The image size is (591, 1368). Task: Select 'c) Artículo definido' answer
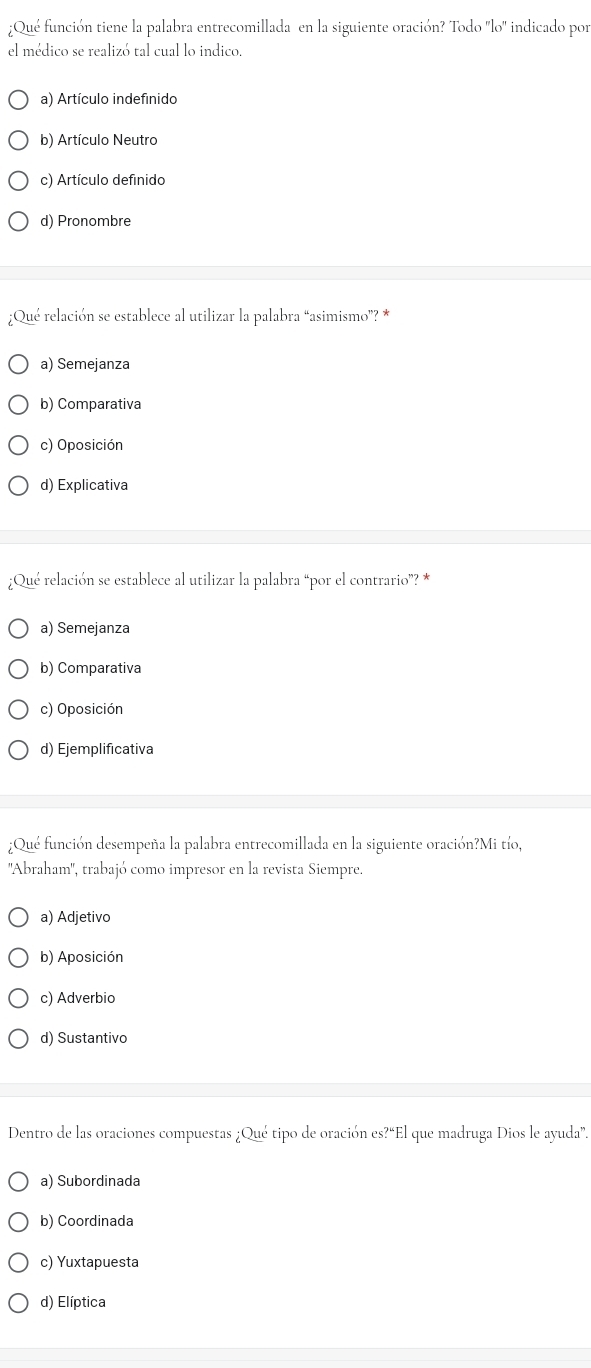pos(19,181)
